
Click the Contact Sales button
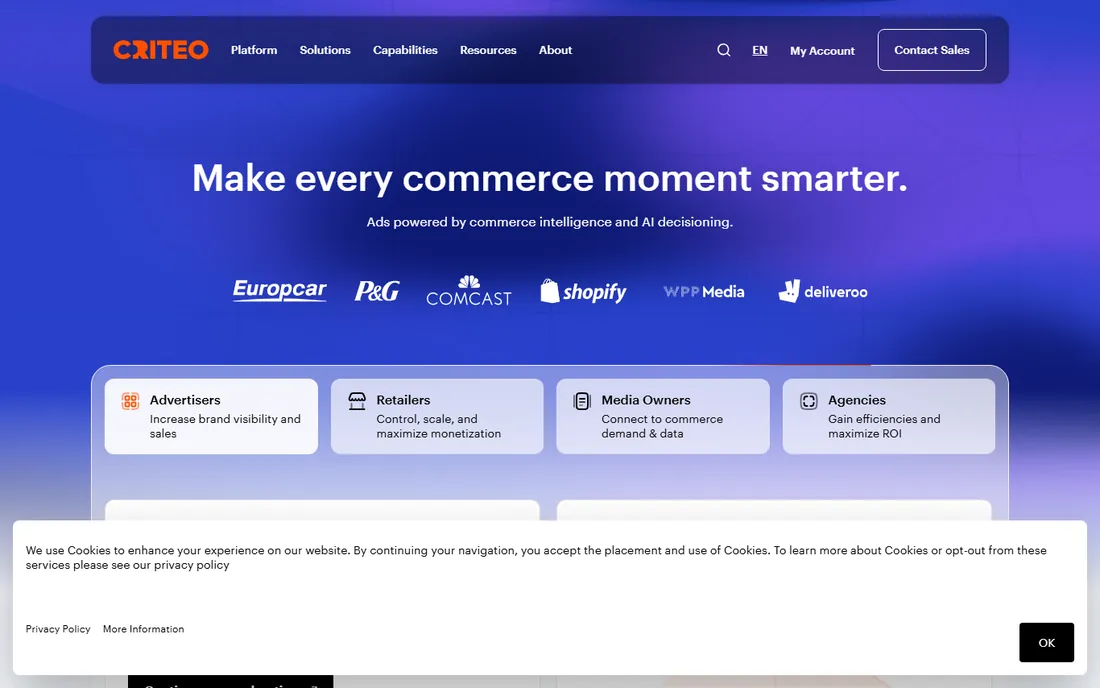pos(932,50)
